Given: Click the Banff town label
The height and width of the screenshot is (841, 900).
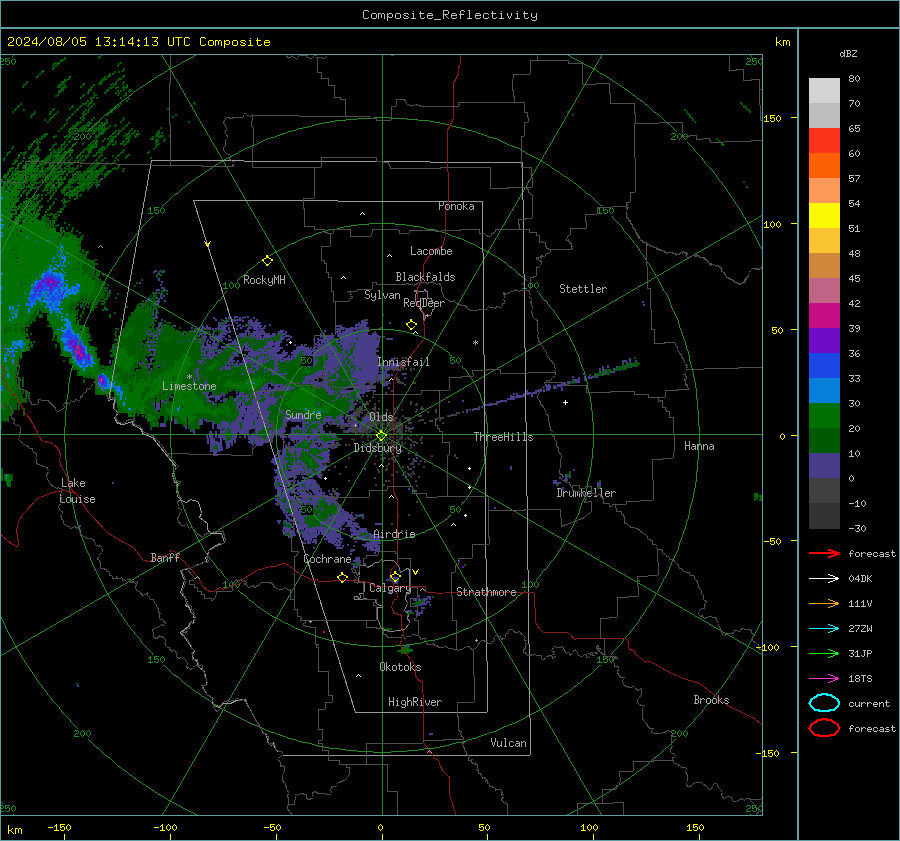Looking at the screenshot, I should pyautogui.click(x=165, y=557).
